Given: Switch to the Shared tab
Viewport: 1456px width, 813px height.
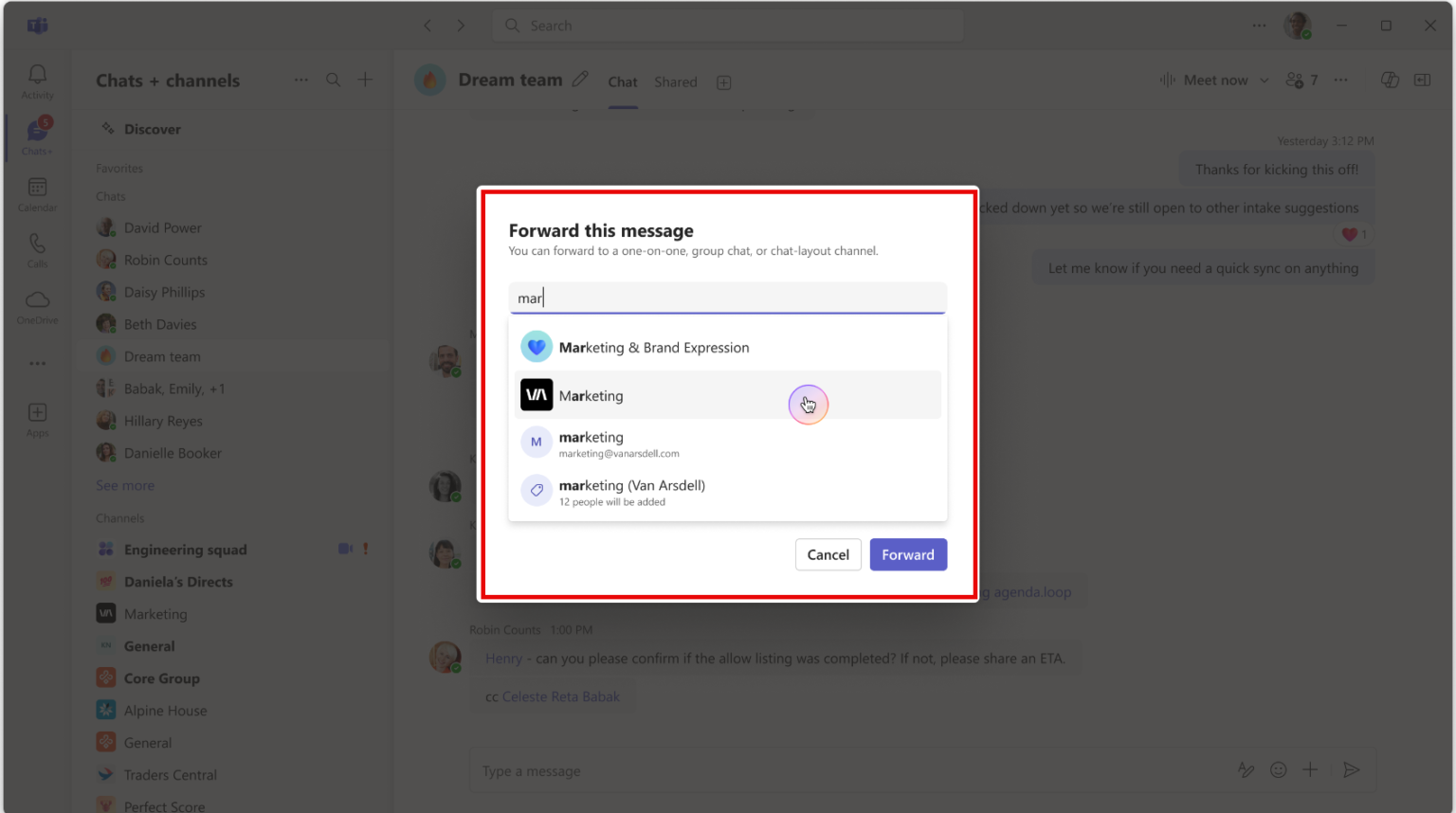Looking at the screenshot, I should tap(675, 82).
